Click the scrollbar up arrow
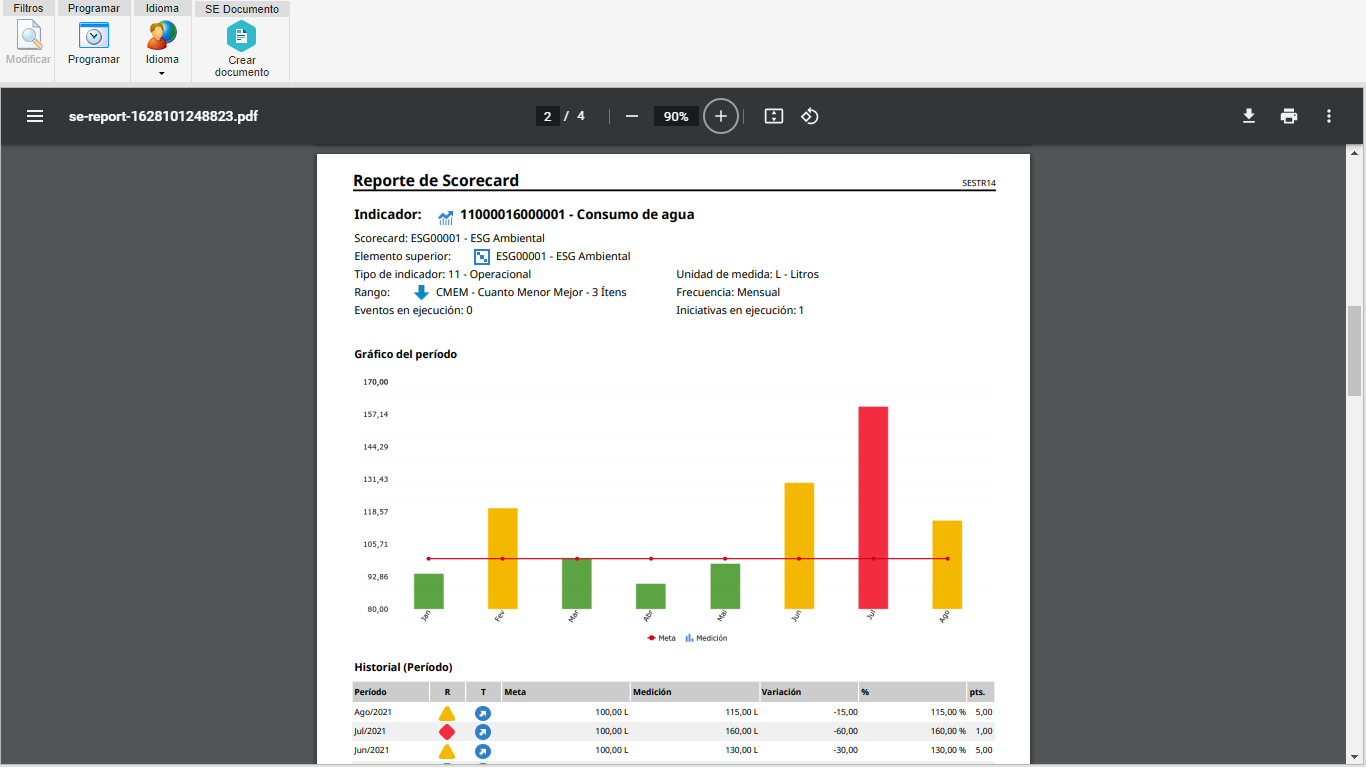1366x768 pixels. [x=1355, y=153]
